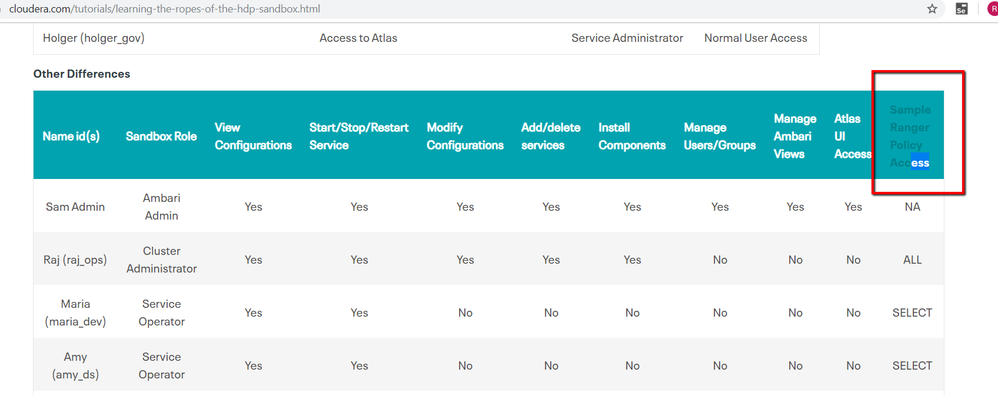Click Sam Admin's Manage Users/Groups 'Yes'
The width and height of the screenshot is (998, 395).
[x=720, y=207]
